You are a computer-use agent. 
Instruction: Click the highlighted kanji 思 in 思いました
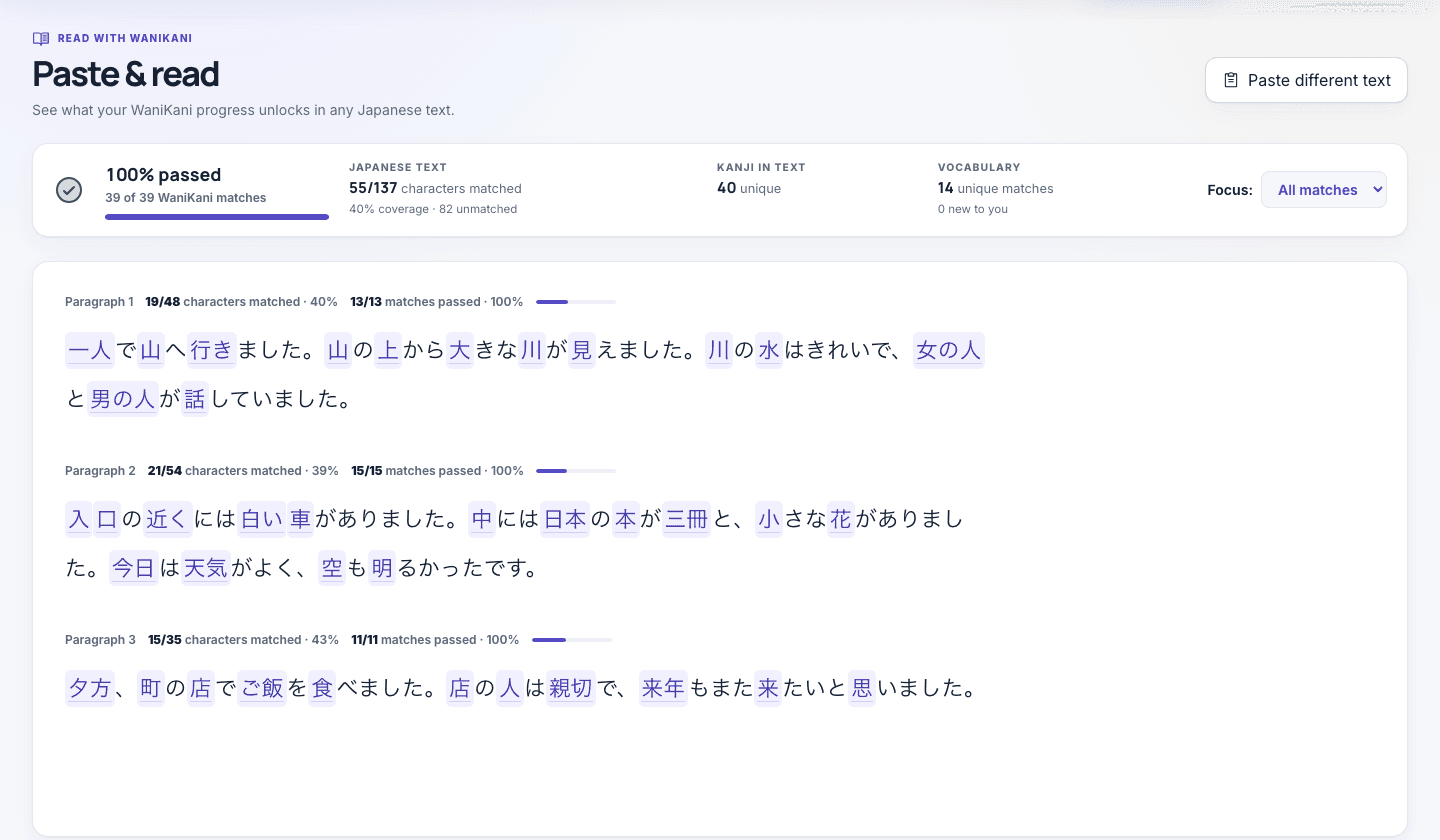(862, 688)
